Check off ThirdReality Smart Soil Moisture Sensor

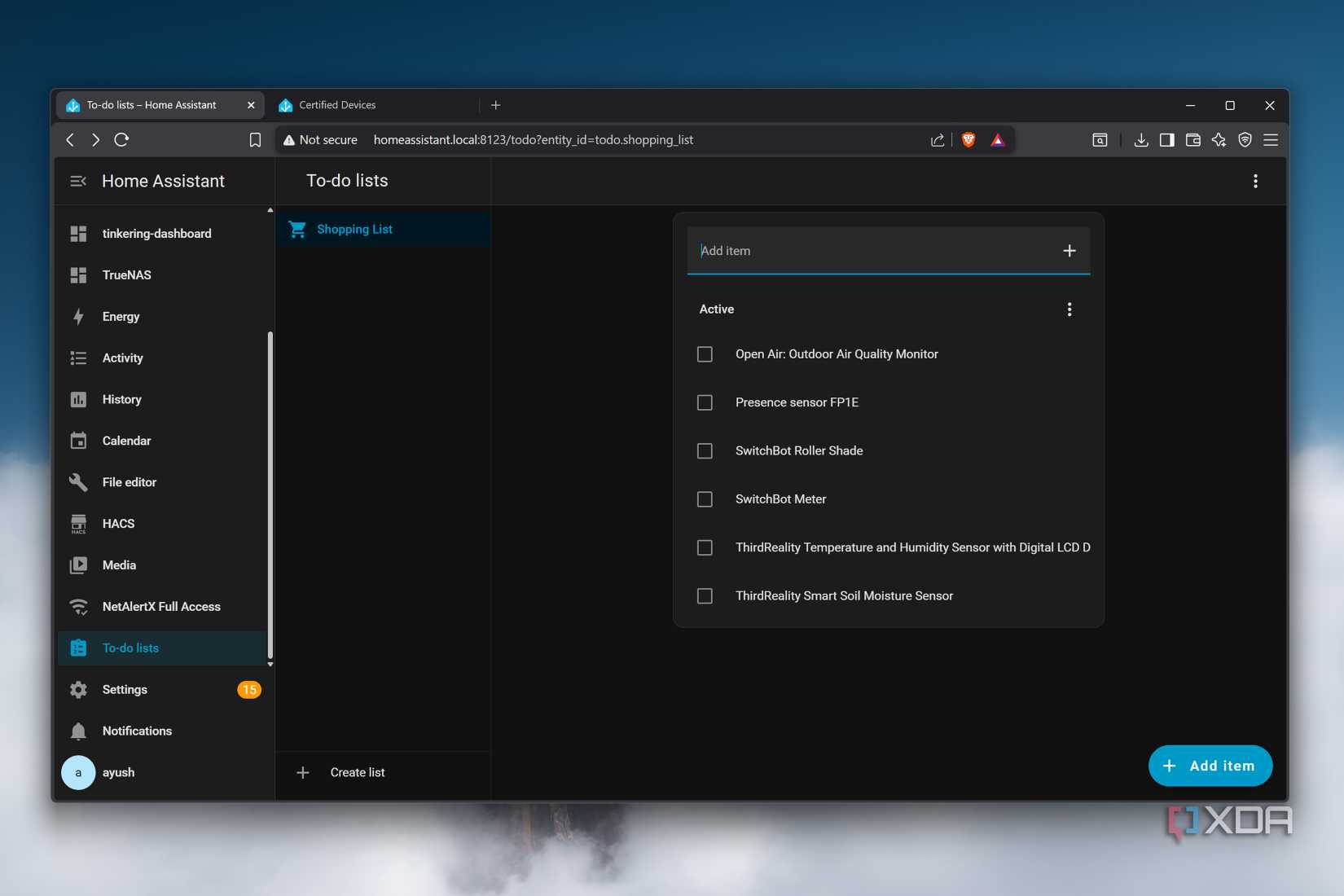coord(705,596)
